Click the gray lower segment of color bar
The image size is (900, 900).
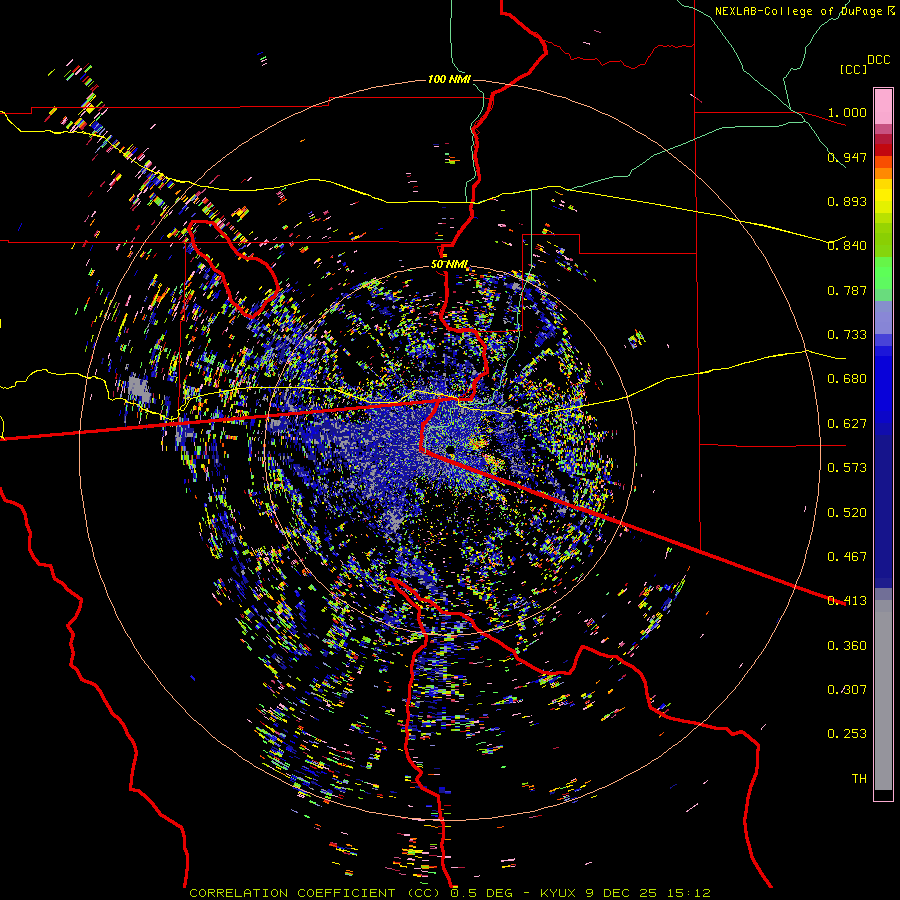883,695
